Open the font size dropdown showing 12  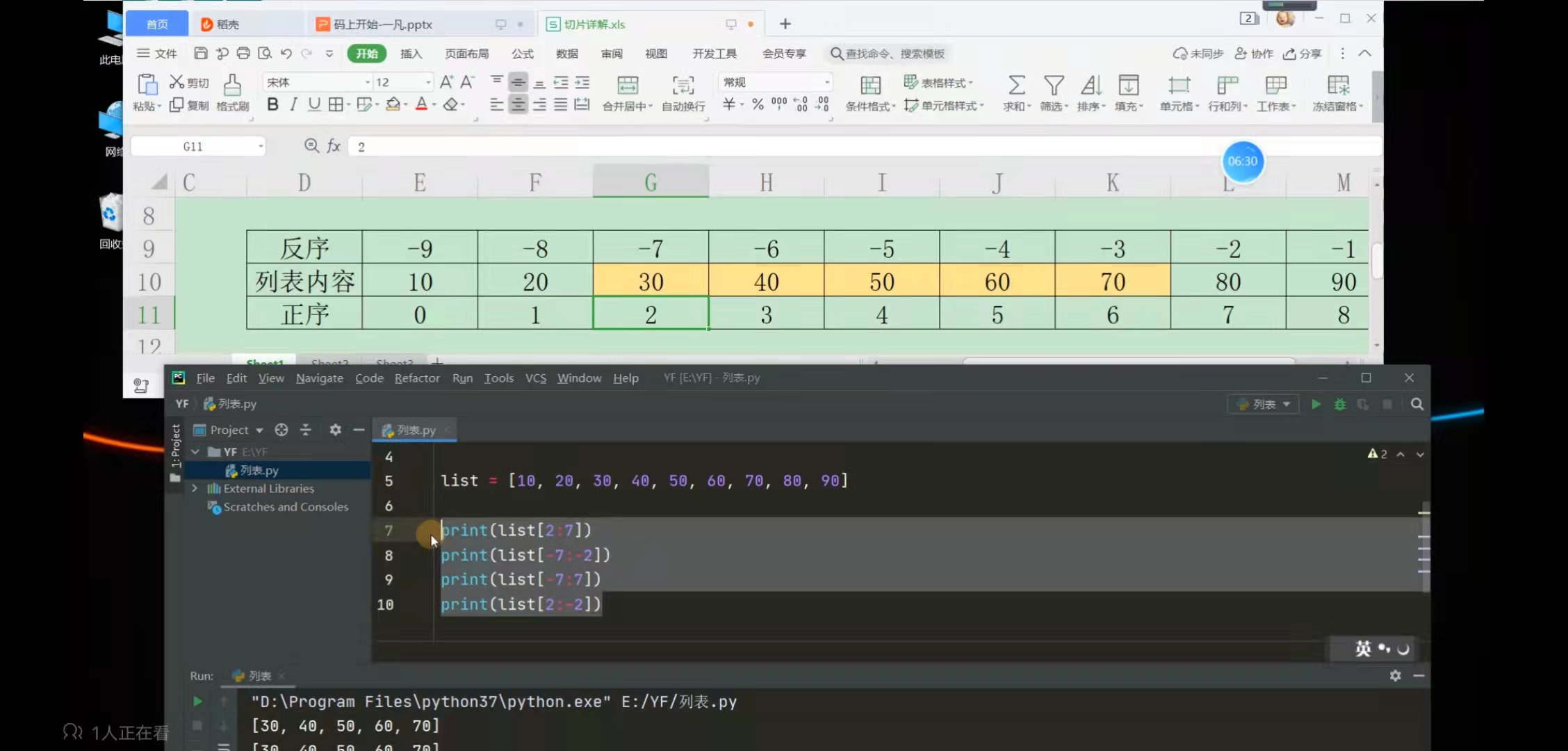[x=428, y=82]
